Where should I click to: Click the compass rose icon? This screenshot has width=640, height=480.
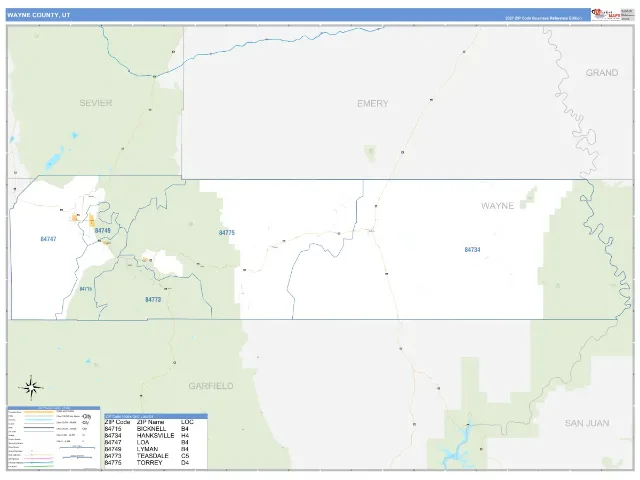31,387
